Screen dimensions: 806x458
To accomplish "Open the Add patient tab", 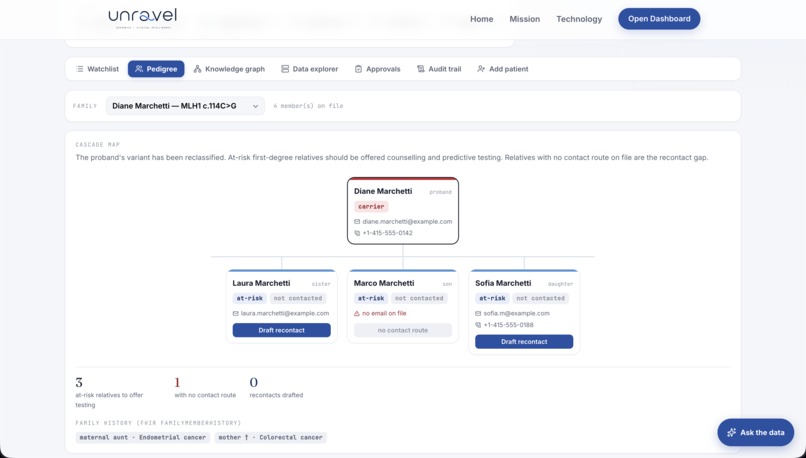I will tap(502, 69).
